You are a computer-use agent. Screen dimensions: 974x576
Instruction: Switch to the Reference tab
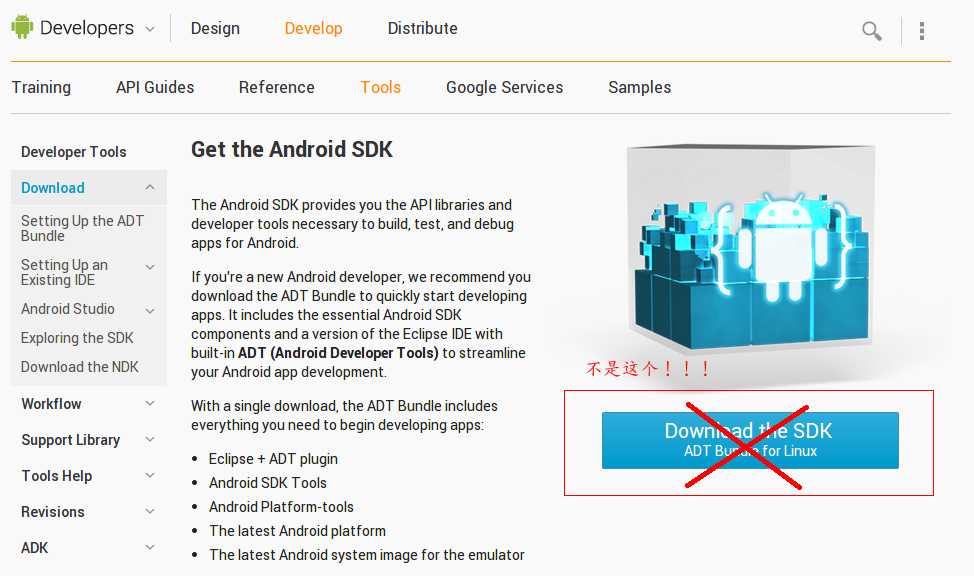[276, 88]
